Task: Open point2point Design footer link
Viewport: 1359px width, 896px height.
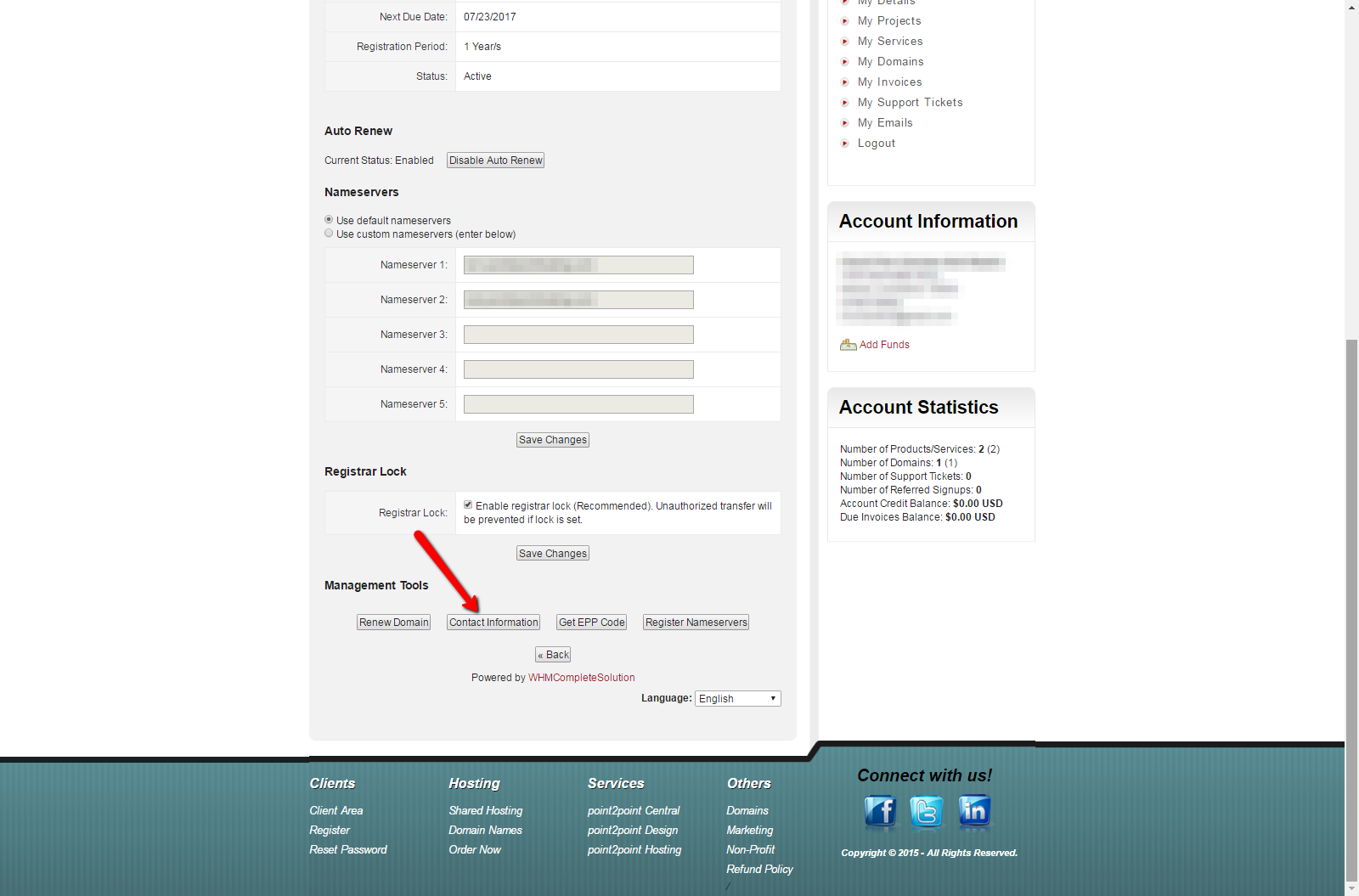Action: [633, 831]
